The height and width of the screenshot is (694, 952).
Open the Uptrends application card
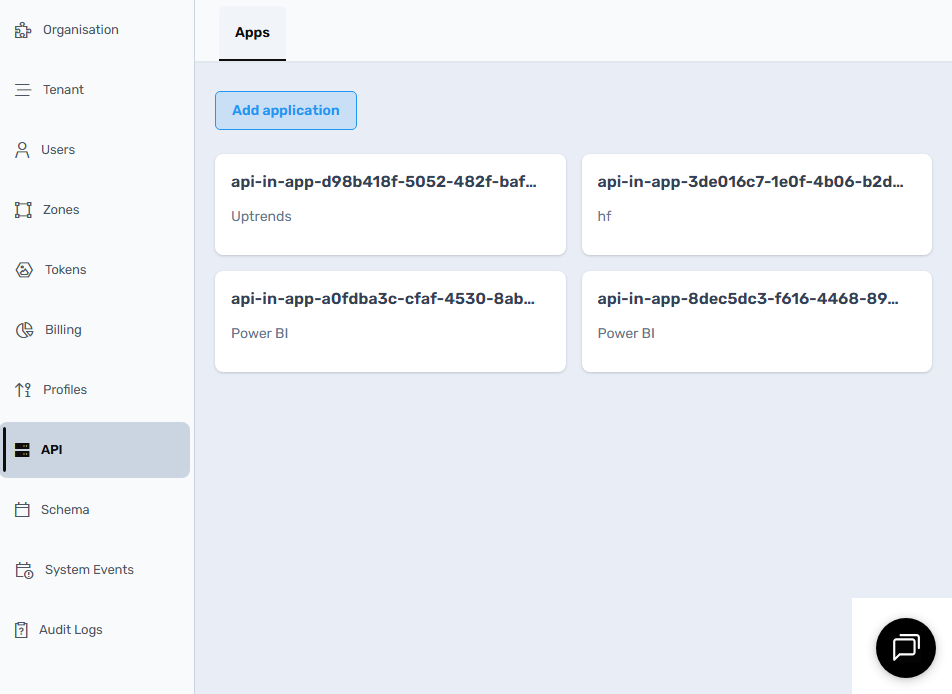click(x=390, y=204)
